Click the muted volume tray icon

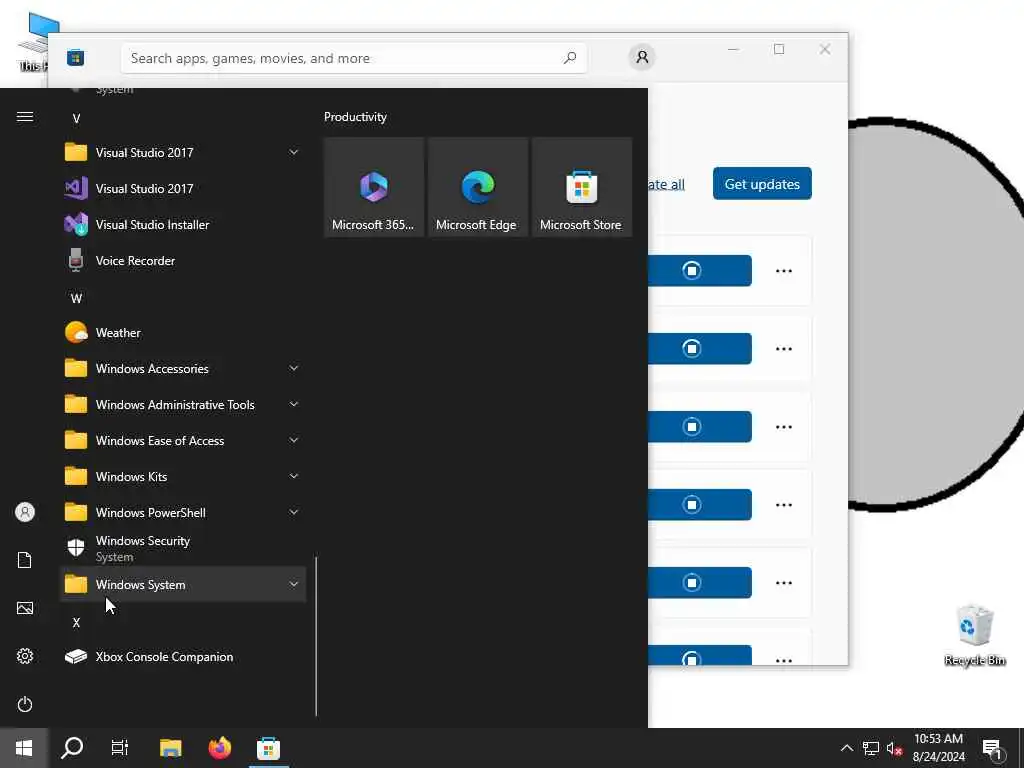(895, 748)
